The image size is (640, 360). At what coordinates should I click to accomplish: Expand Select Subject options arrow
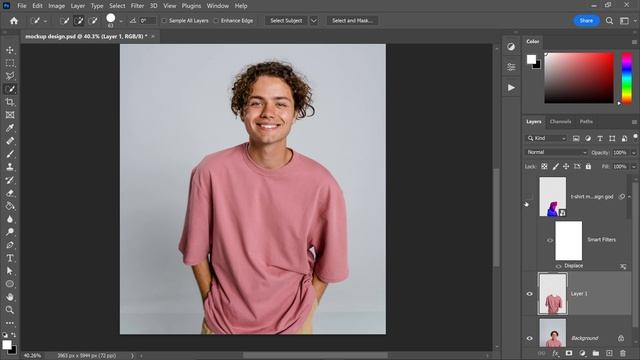click(x=313, y=21)
